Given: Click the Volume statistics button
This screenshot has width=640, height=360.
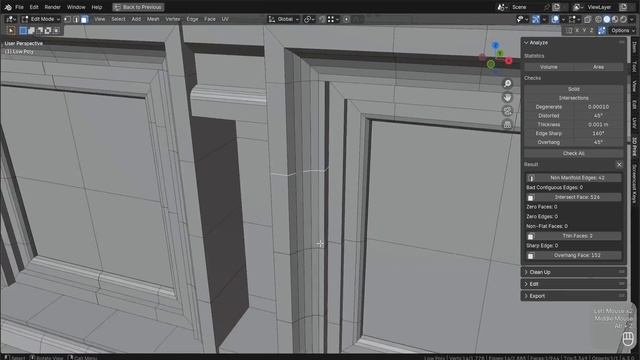Looking at the screenshot, I should pos(549,67).
